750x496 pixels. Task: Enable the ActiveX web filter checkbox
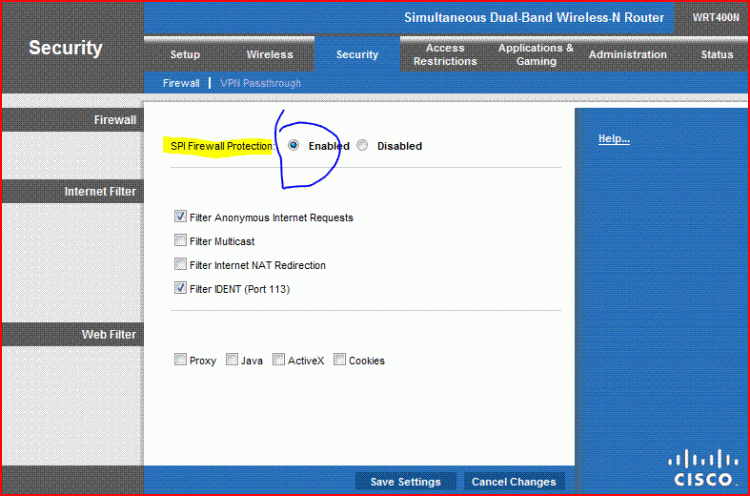[278, 360]
